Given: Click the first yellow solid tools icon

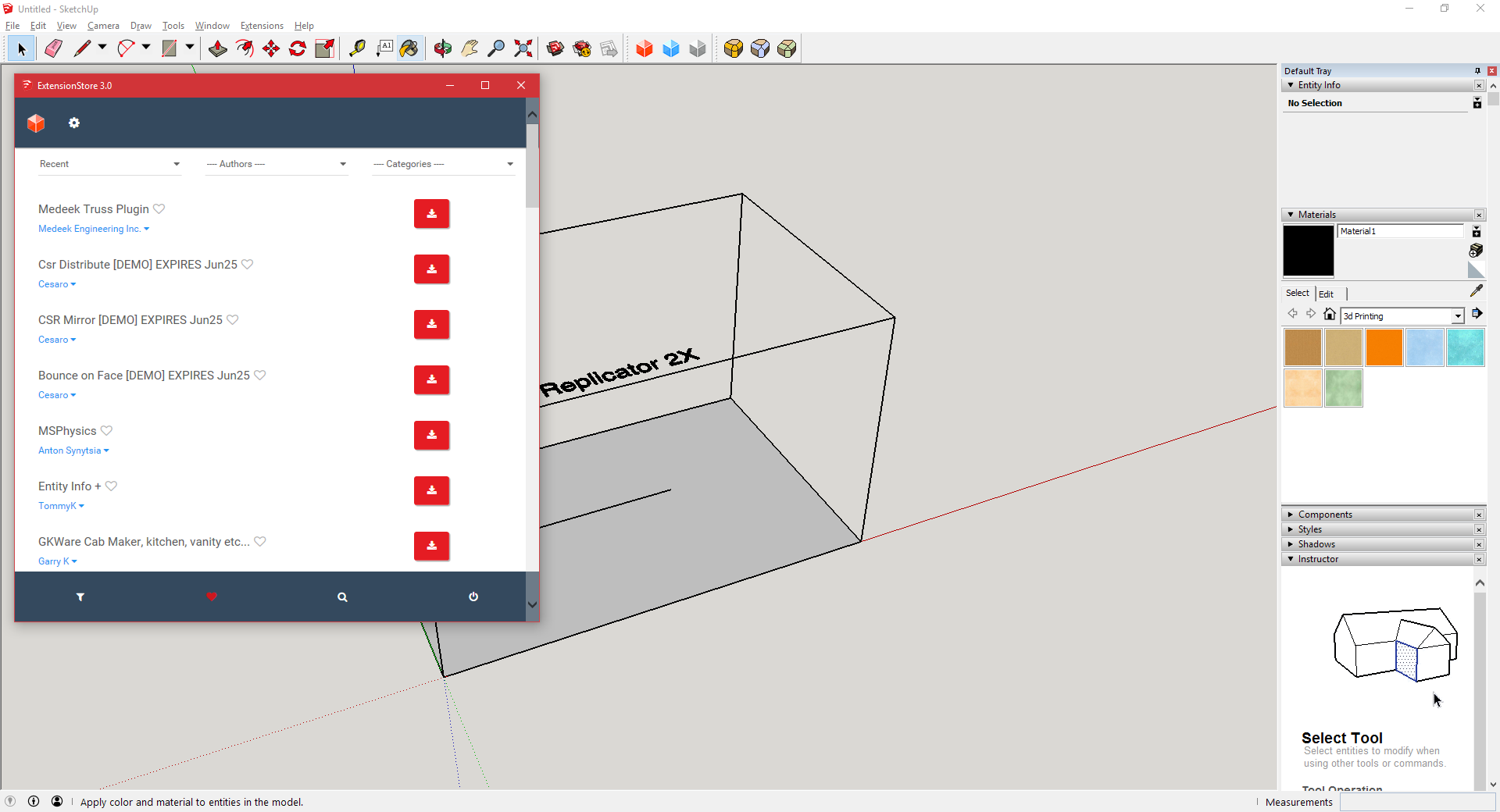Looking at the screenshot, I should point(734,49).
